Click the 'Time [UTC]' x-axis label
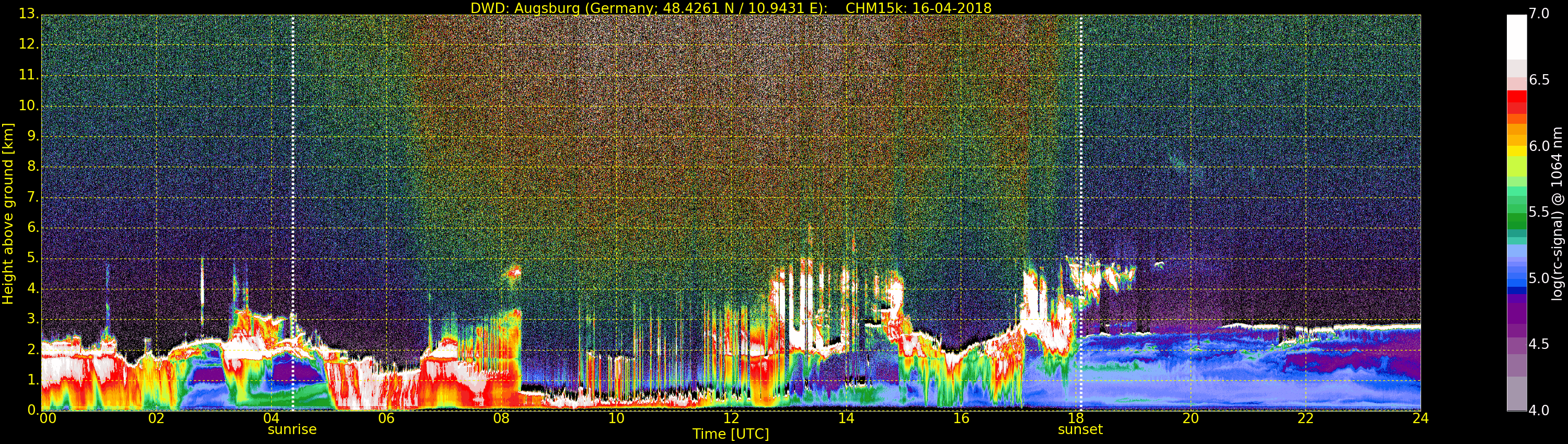 click(x=731, y=434)
